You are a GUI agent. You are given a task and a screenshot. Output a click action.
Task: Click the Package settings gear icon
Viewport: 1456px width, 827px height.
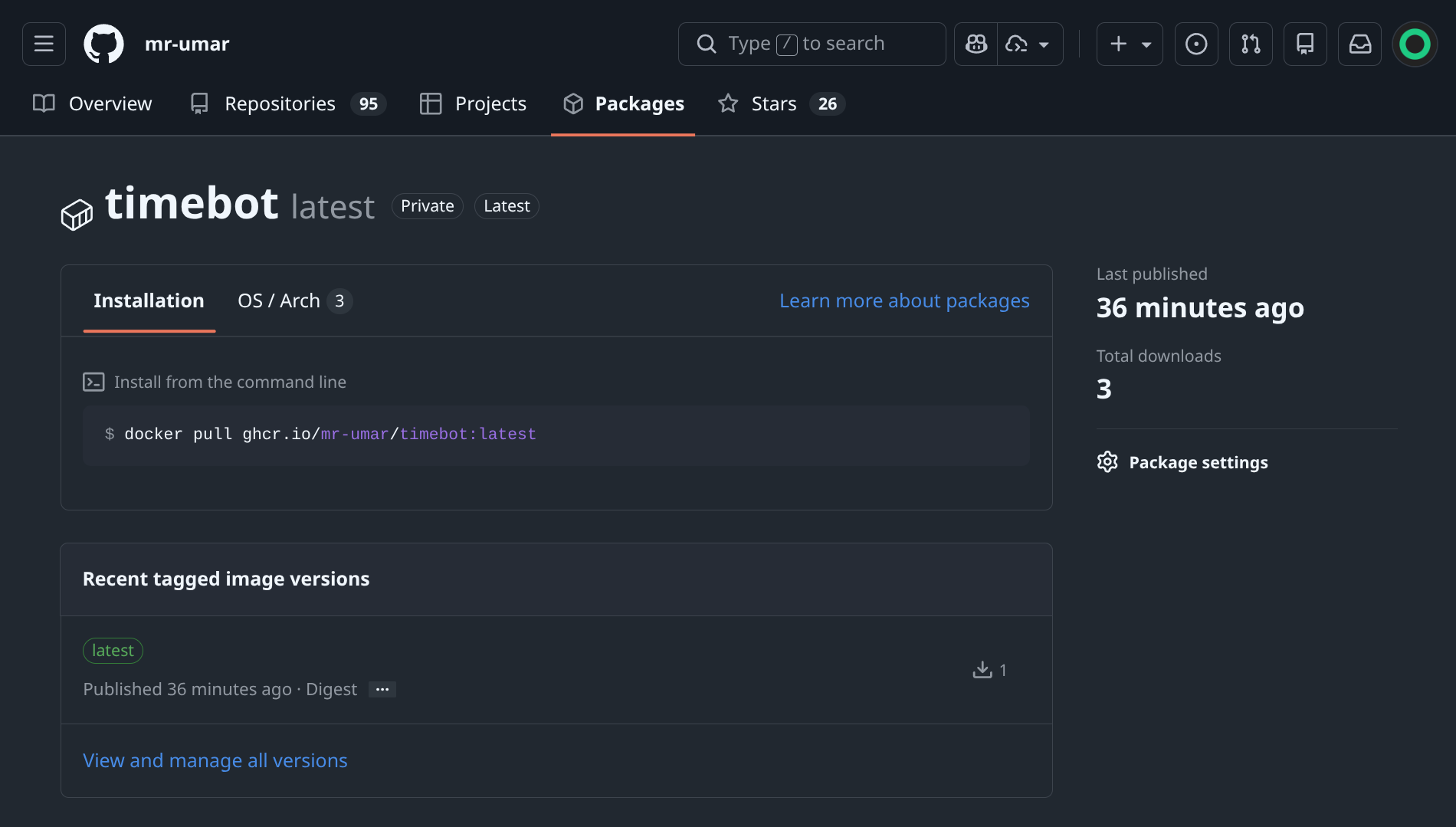coord(1107,462)
